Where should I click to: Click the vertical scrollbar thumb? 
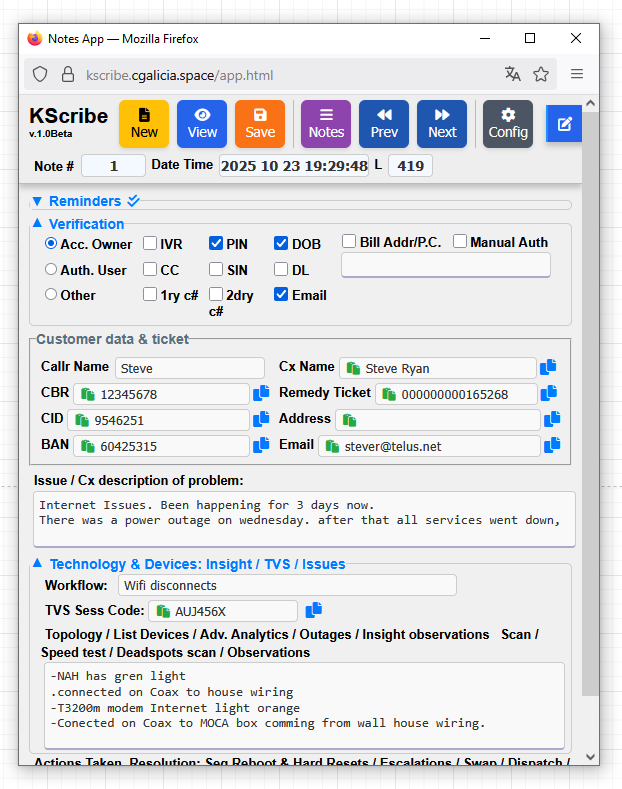coord(590,404)
